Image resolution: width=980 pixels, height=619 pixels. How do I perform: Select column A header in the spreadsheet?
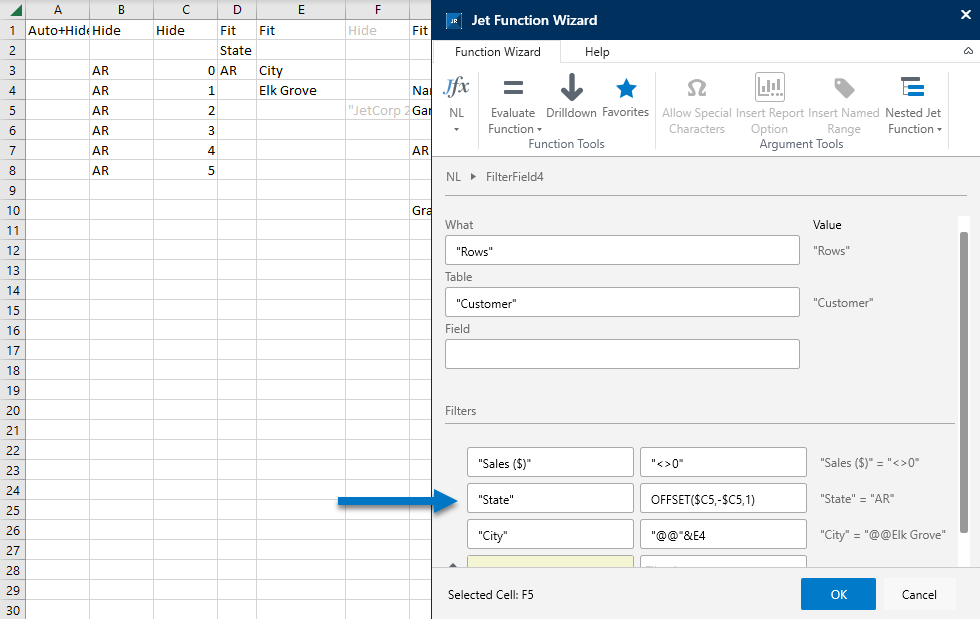click(x=58, y=10)
